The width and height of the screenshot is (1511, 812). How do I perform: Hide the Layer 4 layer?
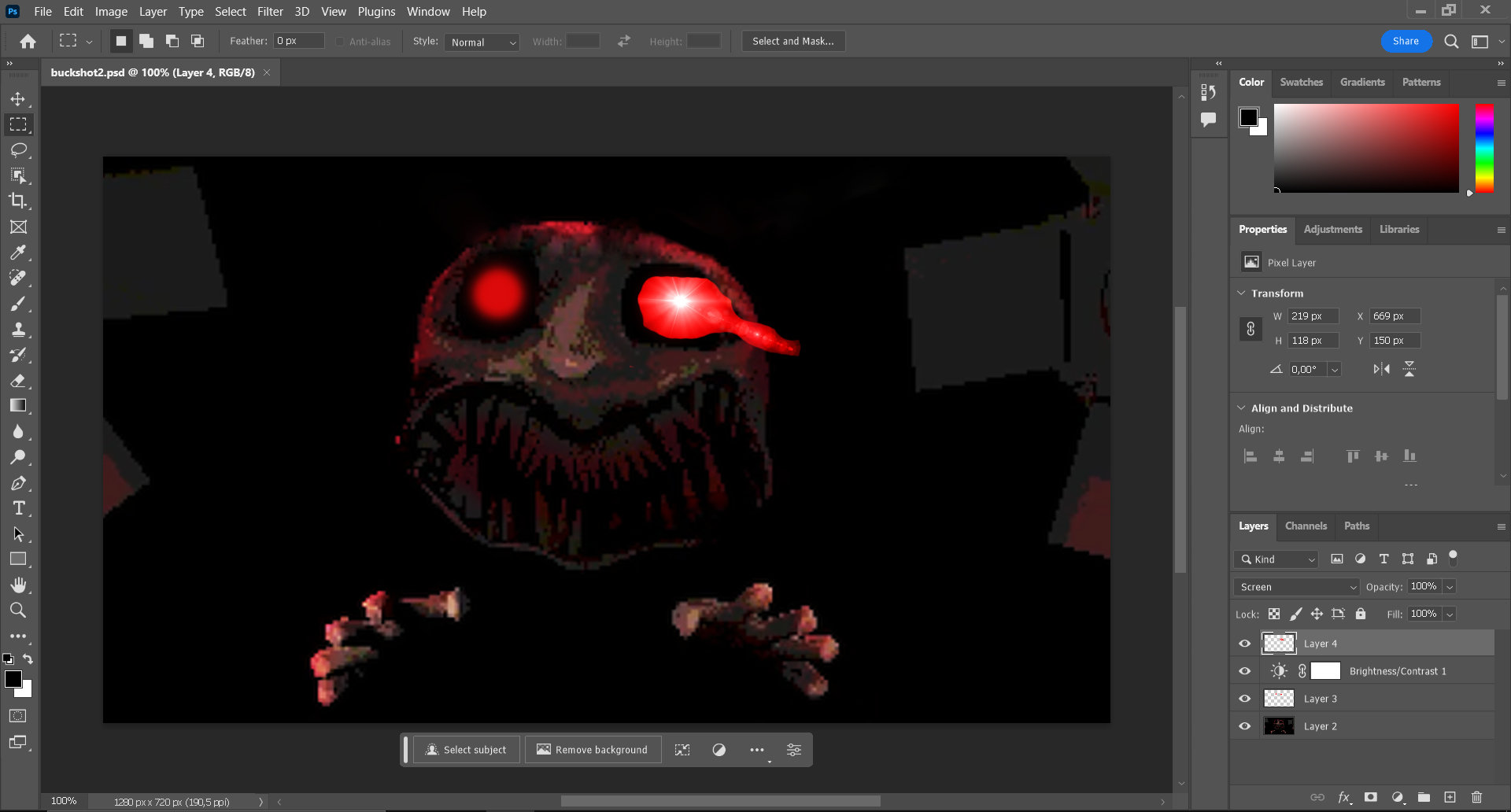point(1244,643)
